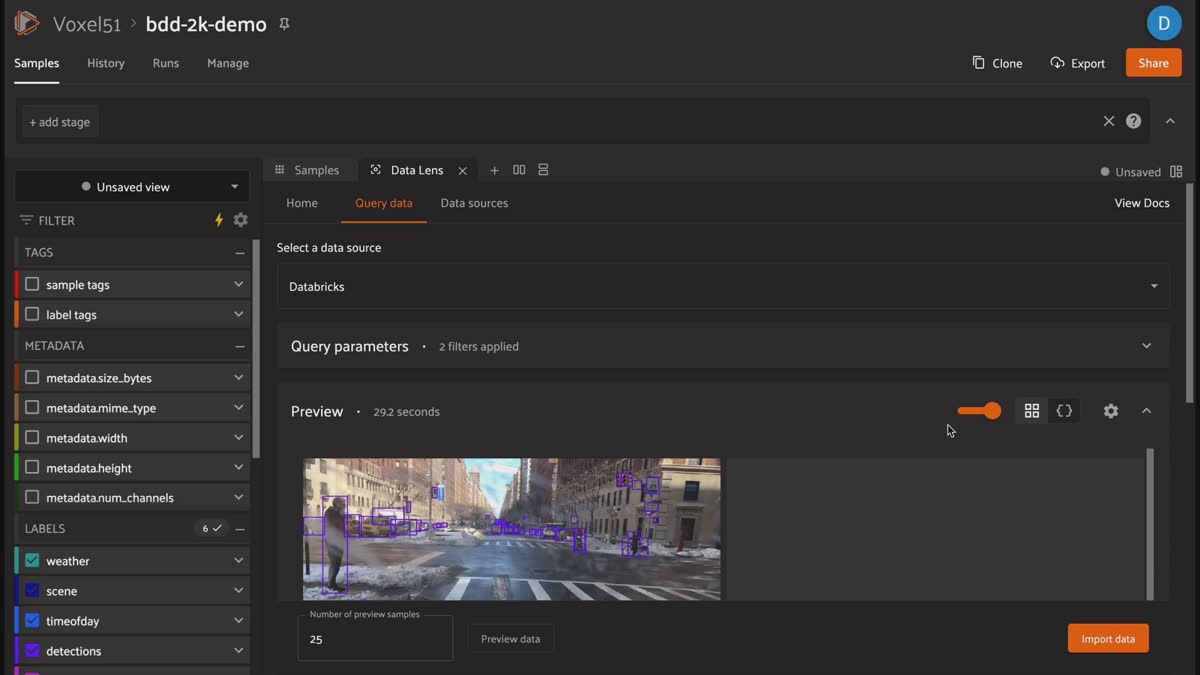Check the metadata.size_bytes checkbox
The height and width of the screenshot is (675, 1200).
(x=32, y=377)
